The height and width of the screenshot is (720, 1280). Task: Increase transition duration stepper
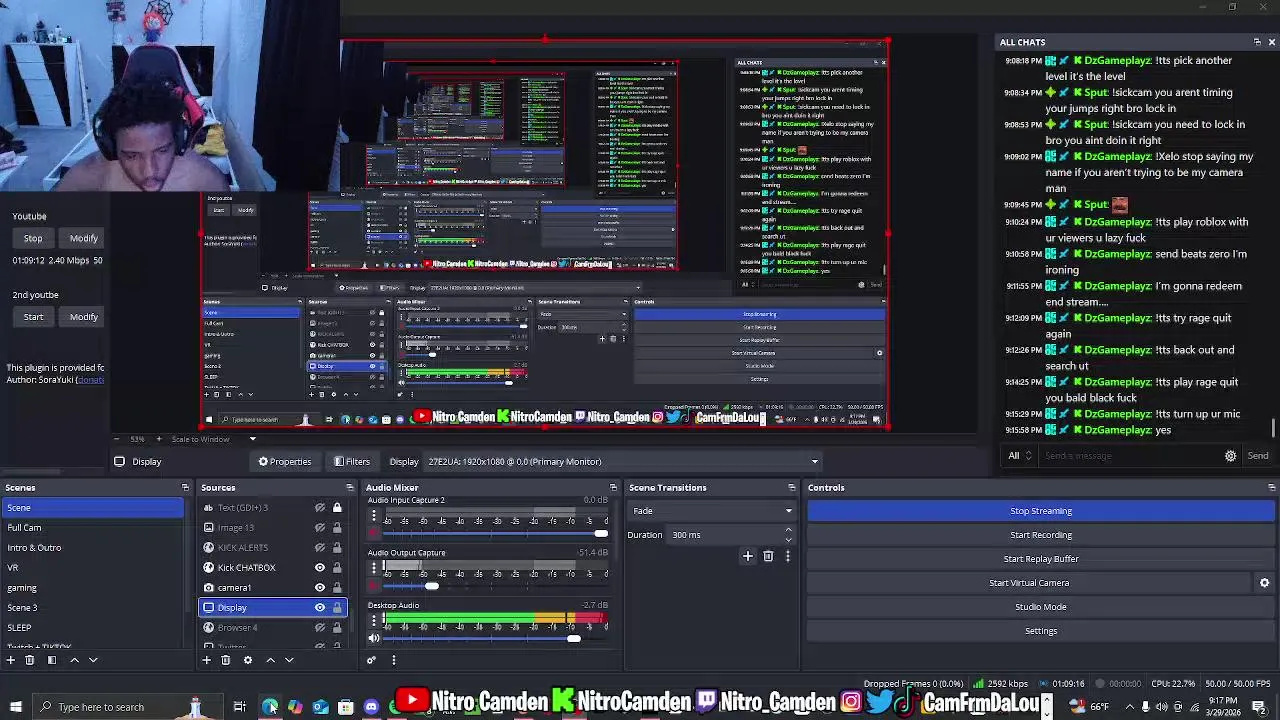point(788,530)
